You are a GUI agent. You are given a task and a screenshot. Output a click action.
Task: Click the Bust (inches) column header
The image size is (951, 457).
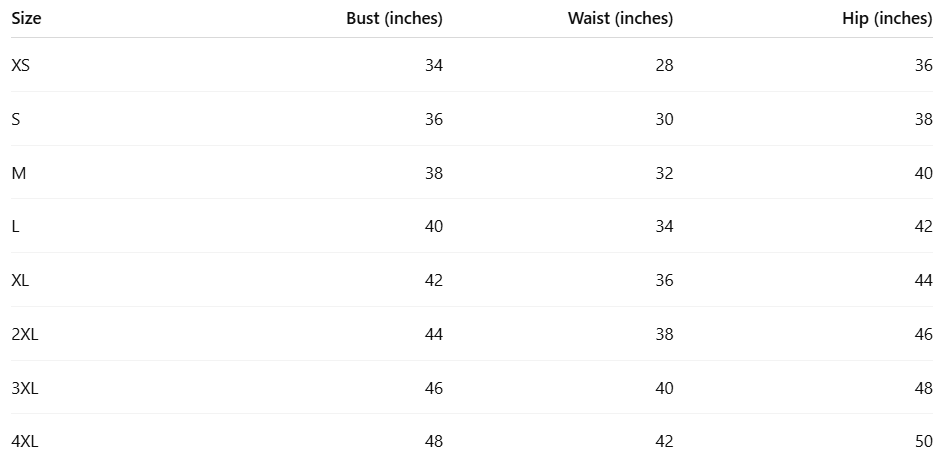(x=394, y=18)
